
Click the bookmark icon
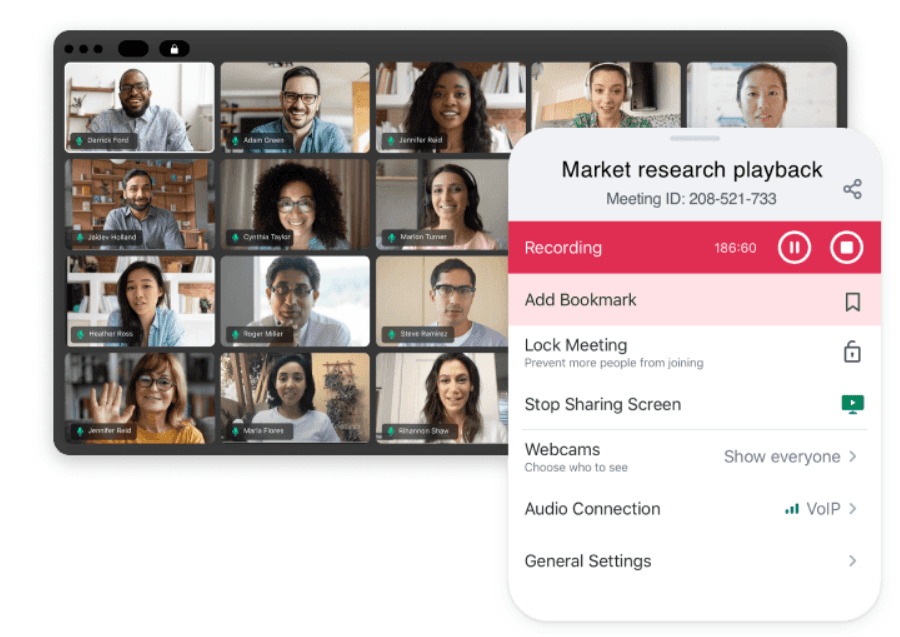(852, 301)
